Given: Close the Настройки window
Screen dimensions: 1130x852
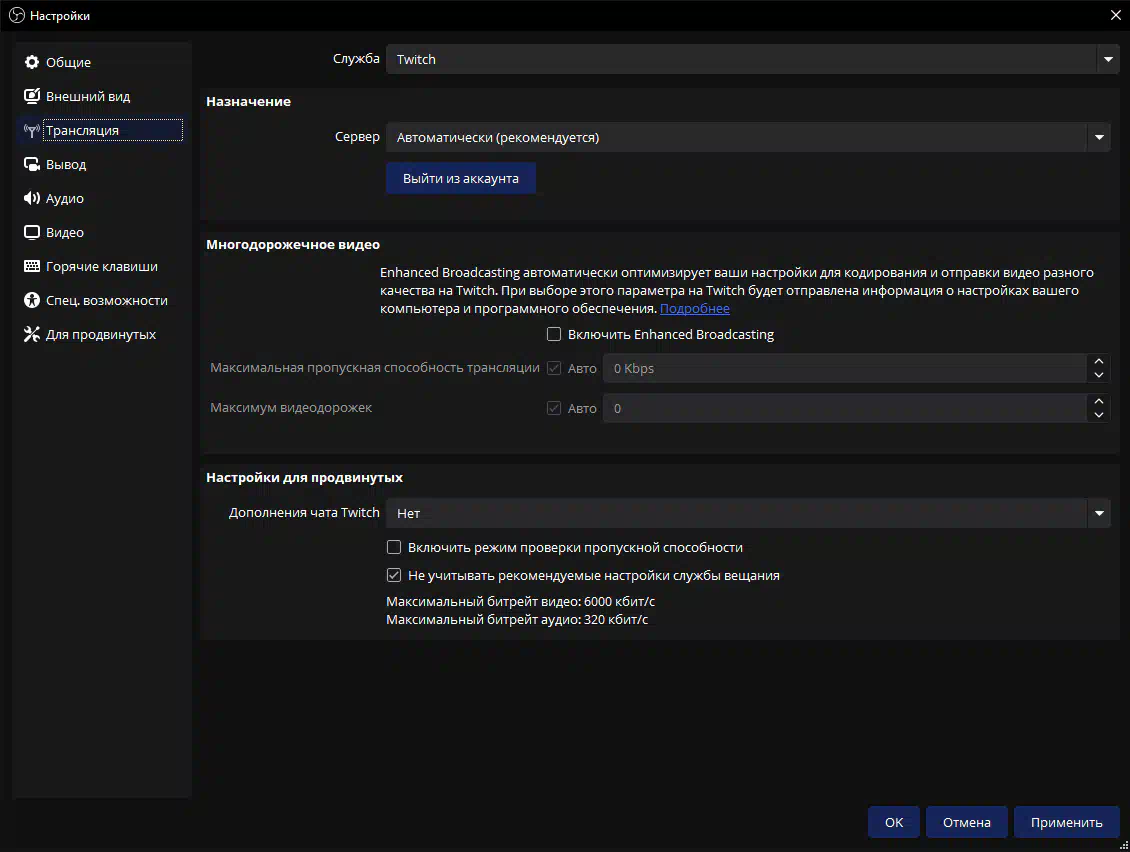Looking at the screenshot, I should pyautogui.click(x=1116, y=15).
